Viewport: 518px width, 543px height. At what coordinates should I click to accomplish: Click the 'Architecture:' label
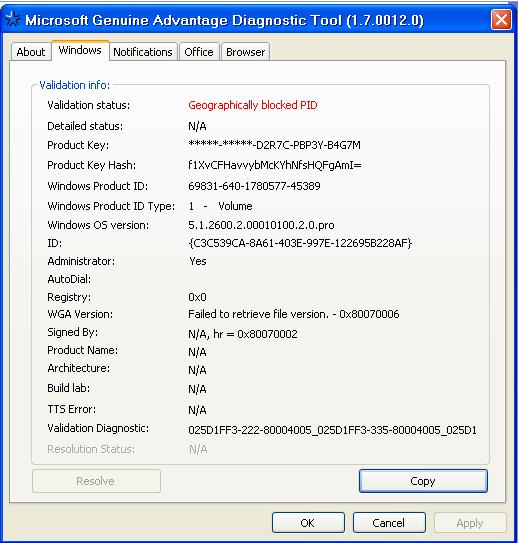[79, 368]
